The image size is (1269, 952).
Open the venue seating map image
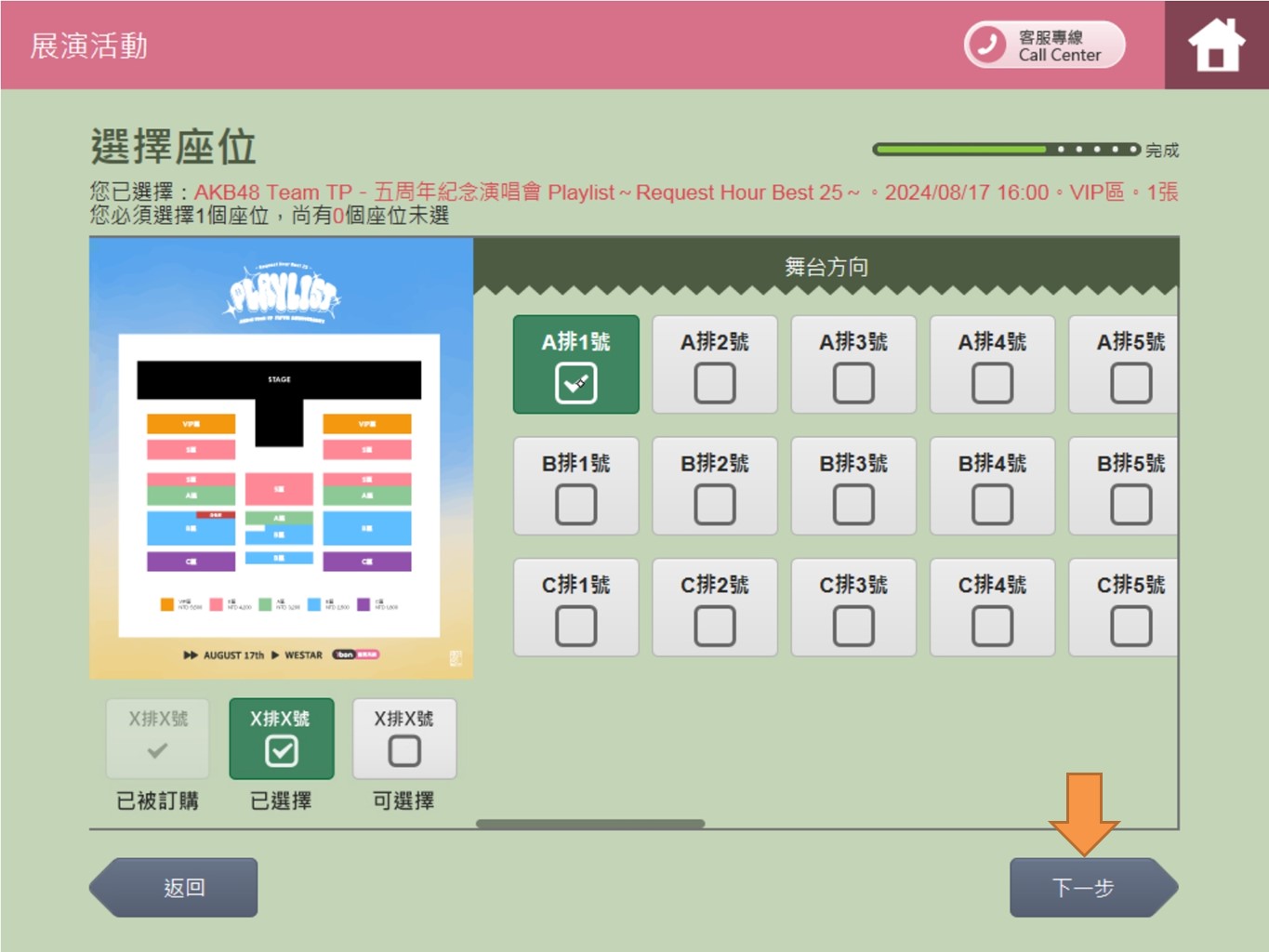click(x=281, y=457)
